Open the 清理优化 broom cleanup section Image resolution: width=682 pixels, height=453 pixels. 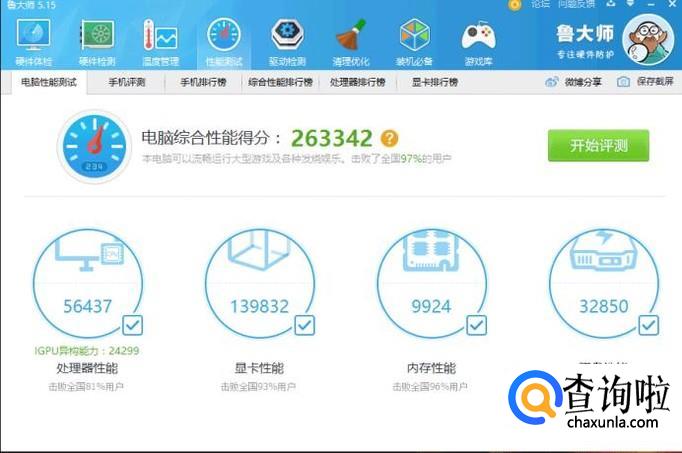pos(351,41)
